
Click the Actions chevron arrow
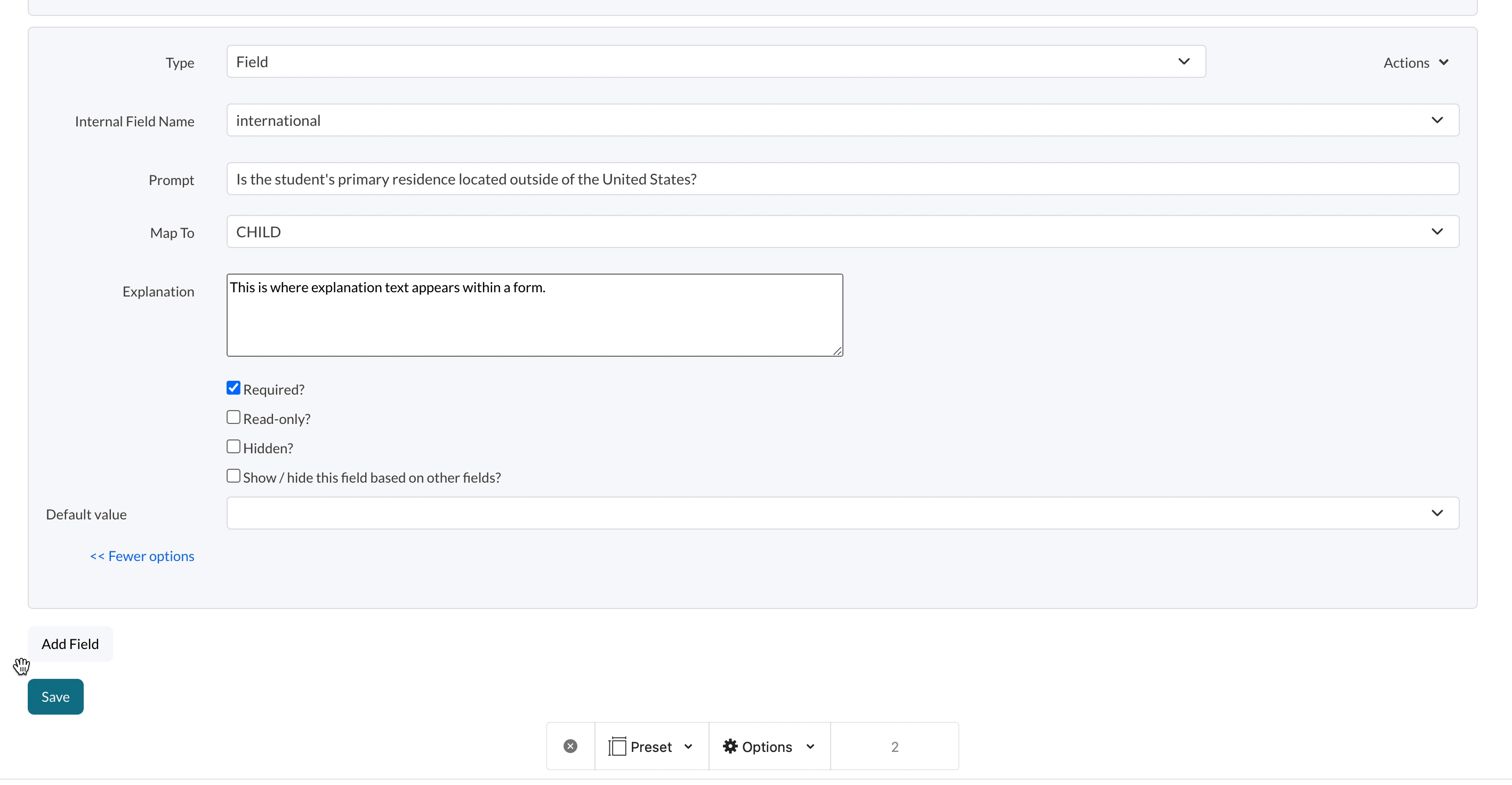[1444, 62]
